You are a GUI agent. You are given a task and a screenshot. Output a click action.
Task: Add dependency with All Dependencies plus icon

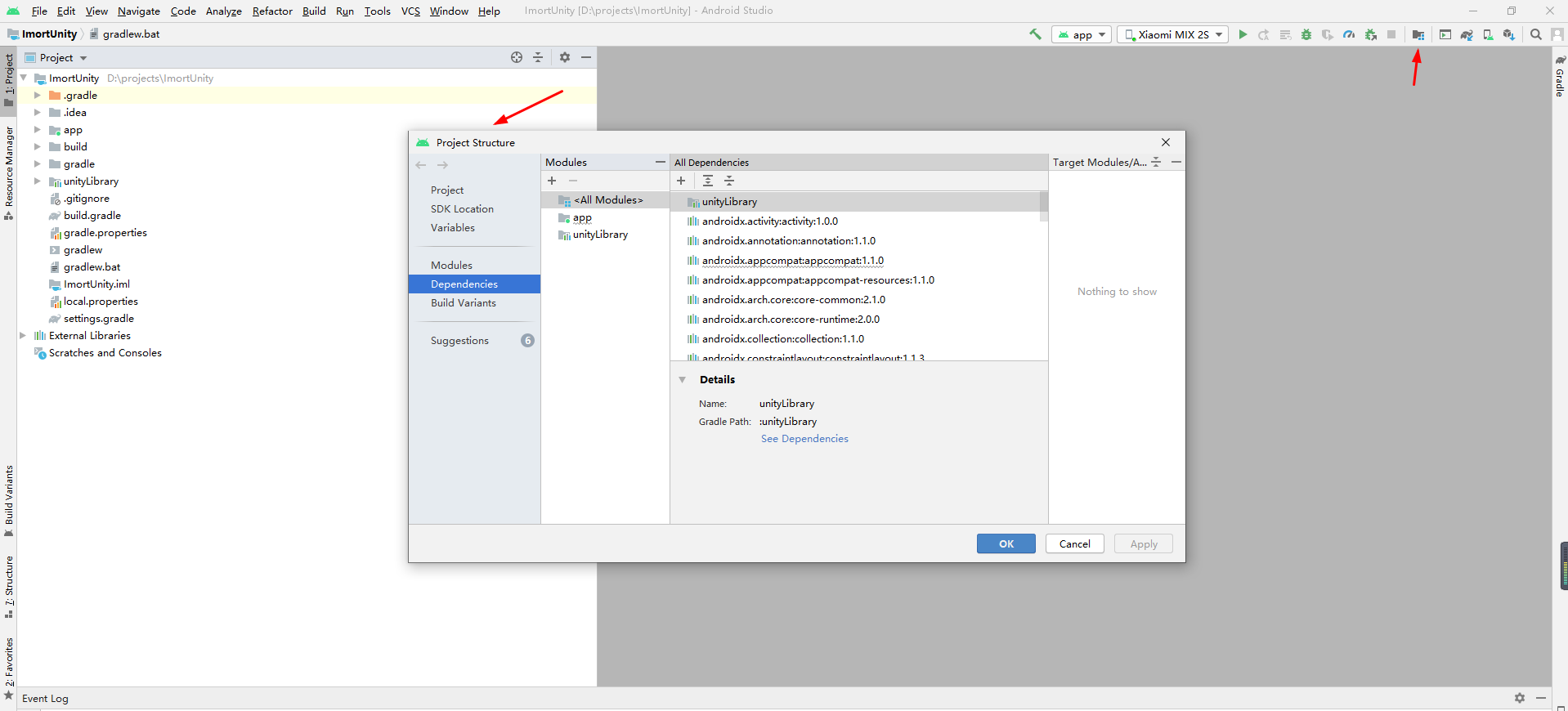[x=681, y=181]
